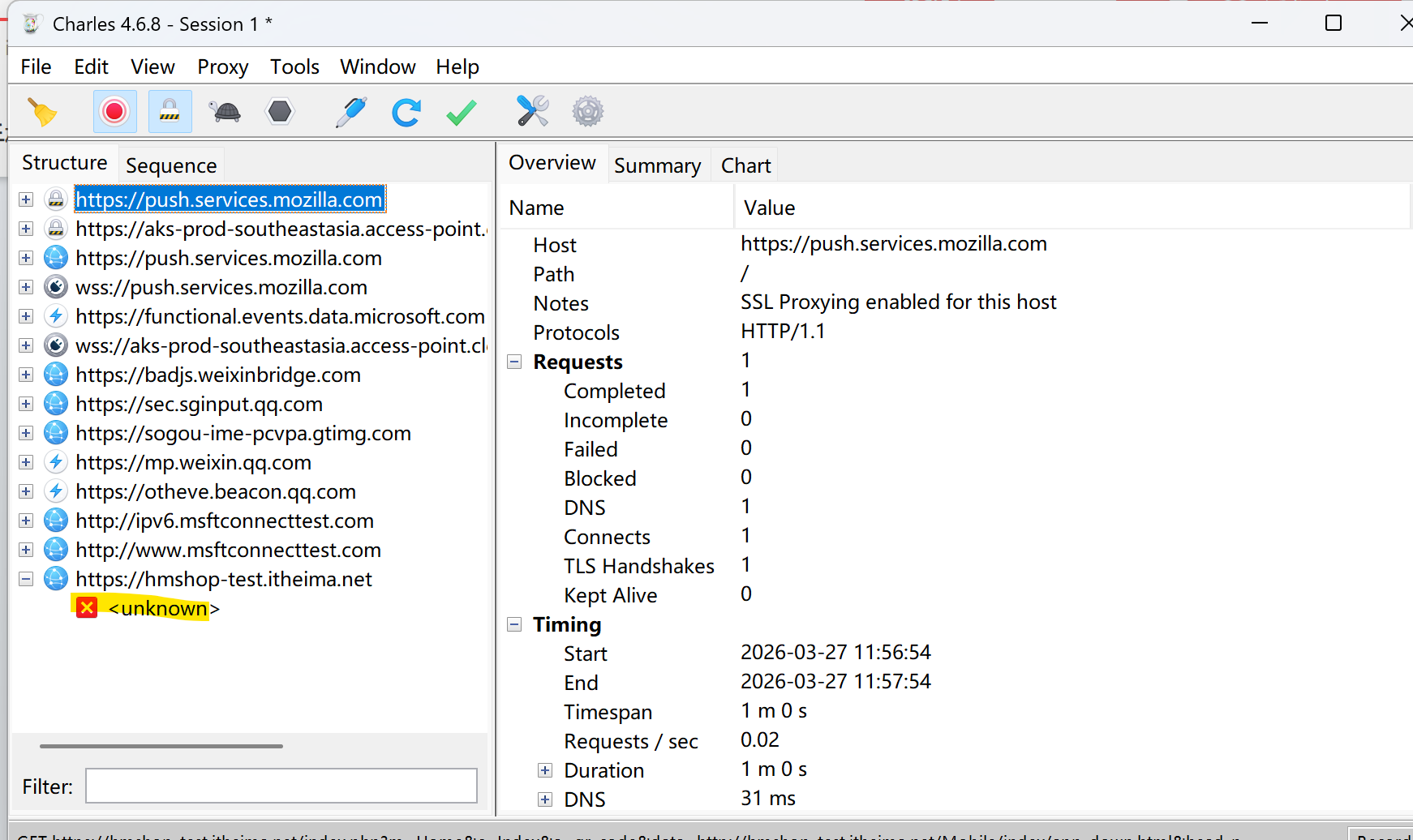Open the Help menu
The width and height of the screenshot is (1413, 840).
(x=457, y=66)
